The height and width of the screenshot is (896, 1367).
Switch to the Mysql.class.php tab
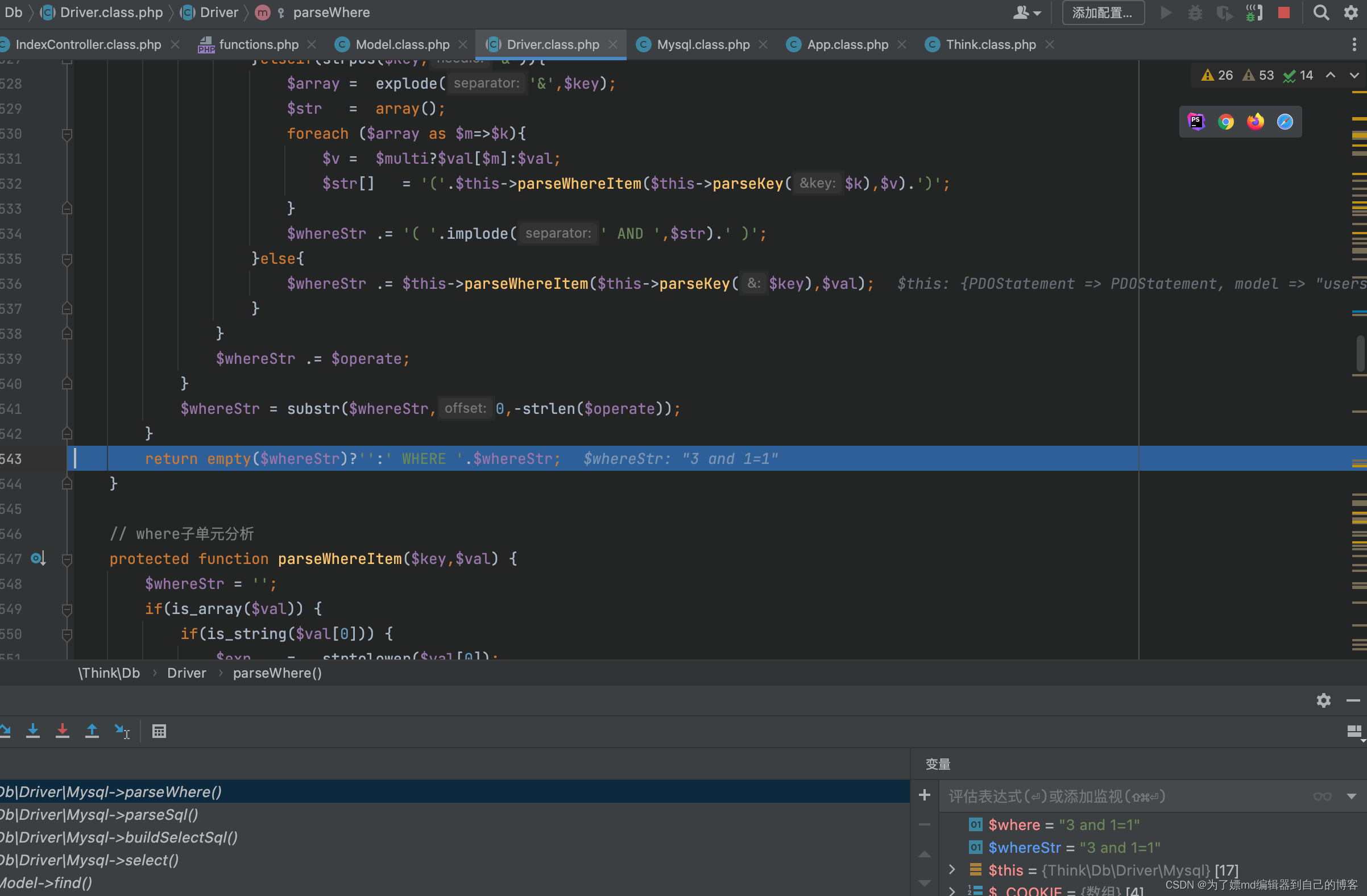(702, 44)
